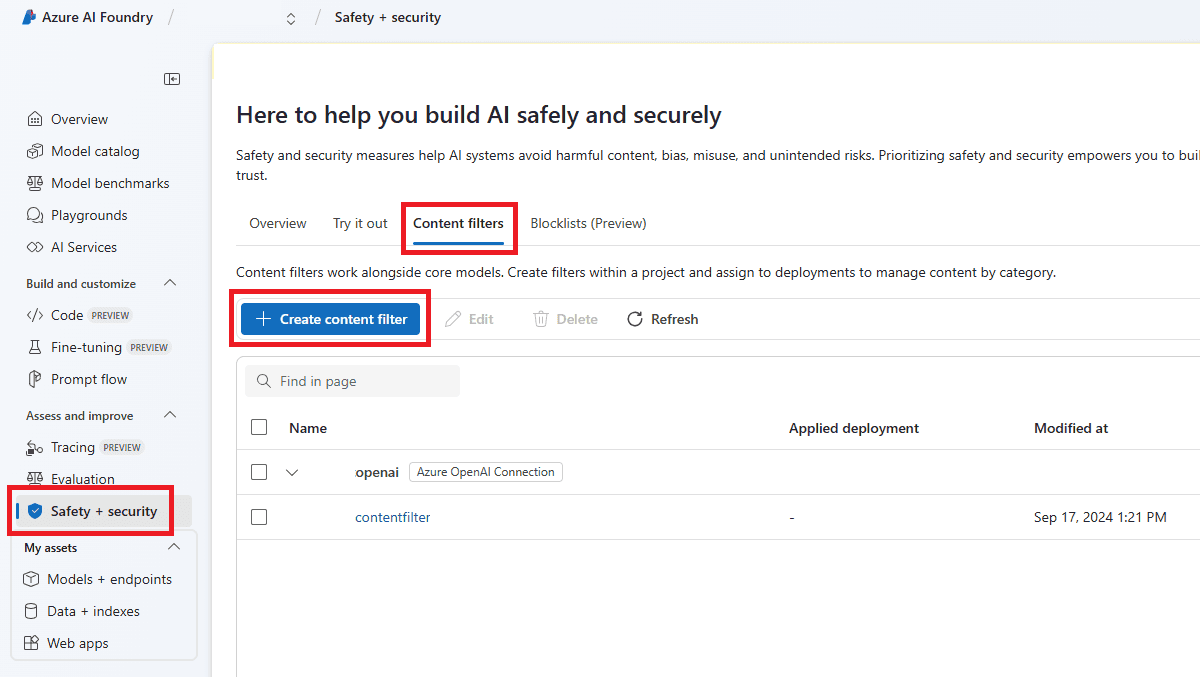Viewport: 1200px width, 677px height.
Task: Collapse the My assets section
Action: (x=173, y=547)
